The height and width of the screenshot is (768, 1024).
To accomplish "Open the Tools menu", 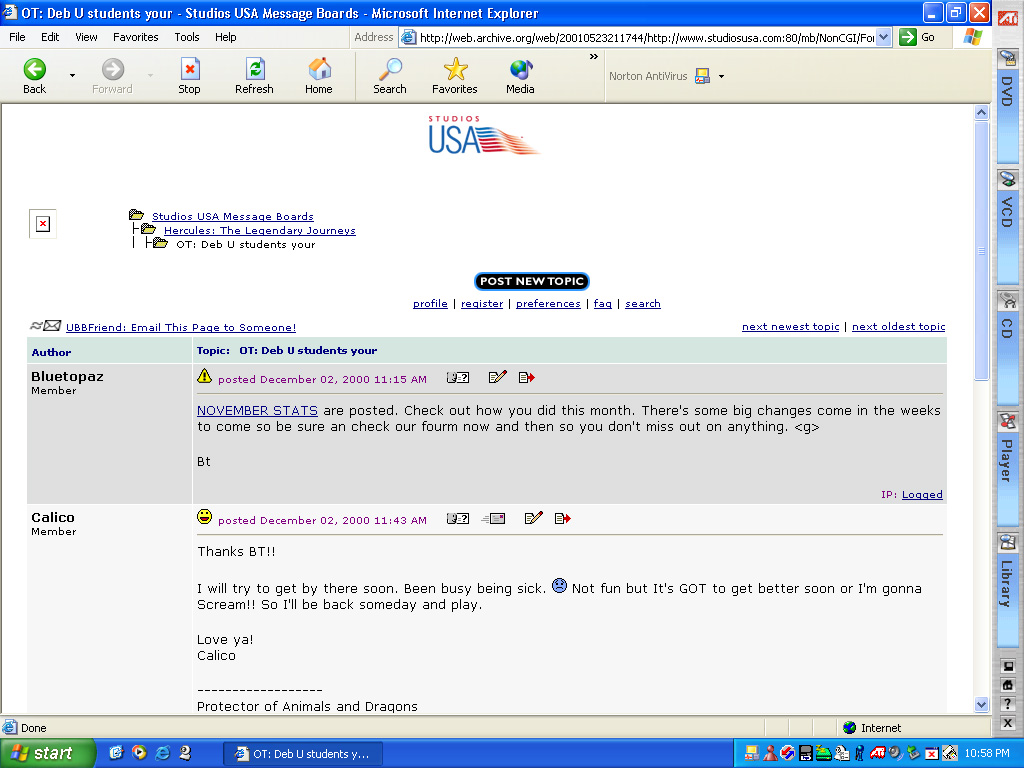I will click(187, 37).
